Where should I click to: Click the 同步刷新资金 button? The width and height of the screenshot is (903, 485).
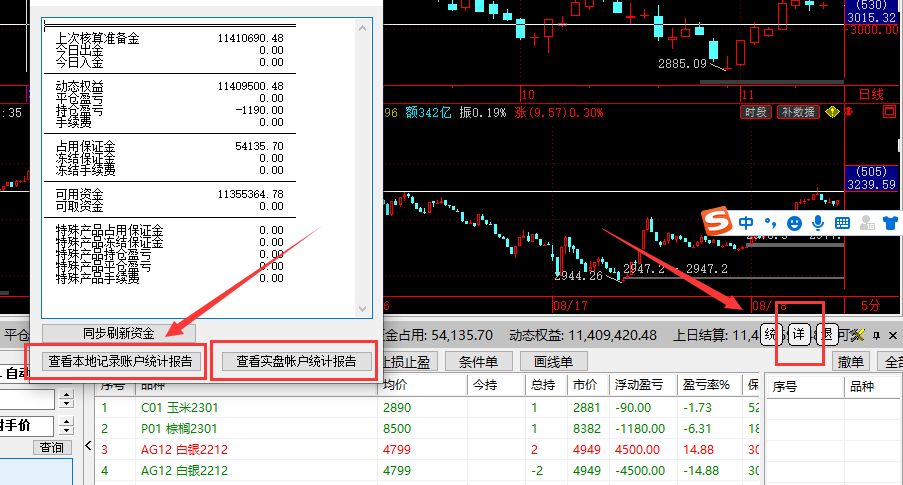(119, 333)
